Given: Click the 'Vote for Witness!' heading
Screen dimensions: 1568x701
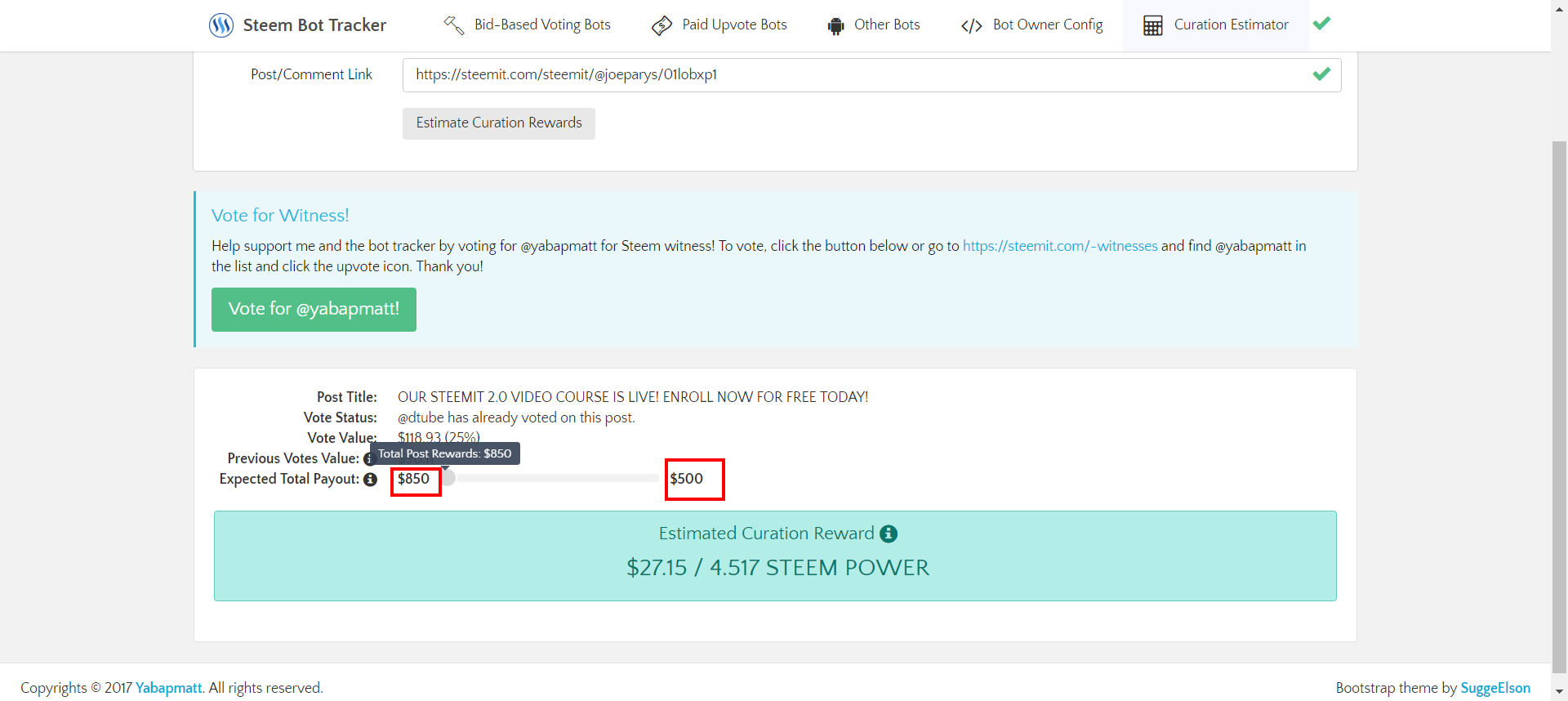Looking at the screenshot, I should pyautogui.click(x=280, y=216).
